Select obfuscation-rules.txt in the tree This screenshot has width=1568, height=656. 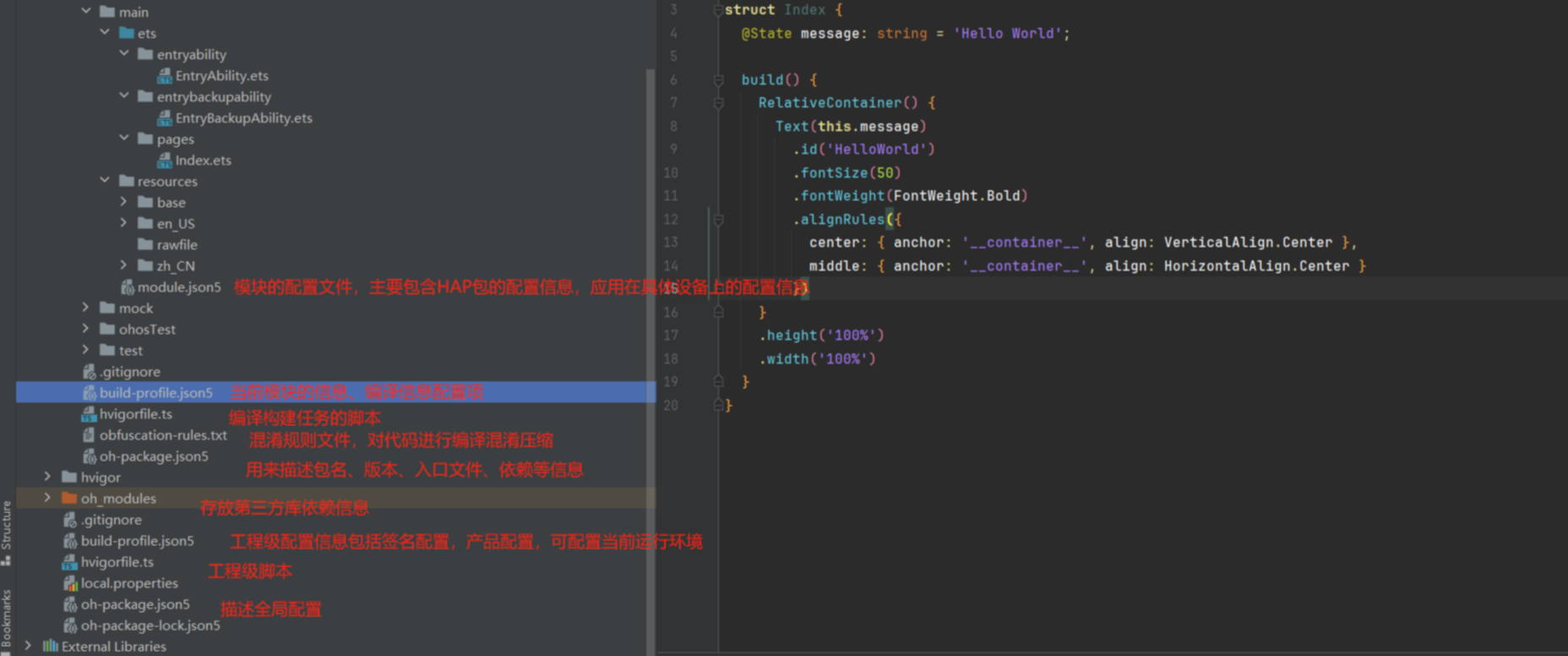coord(163,435)
